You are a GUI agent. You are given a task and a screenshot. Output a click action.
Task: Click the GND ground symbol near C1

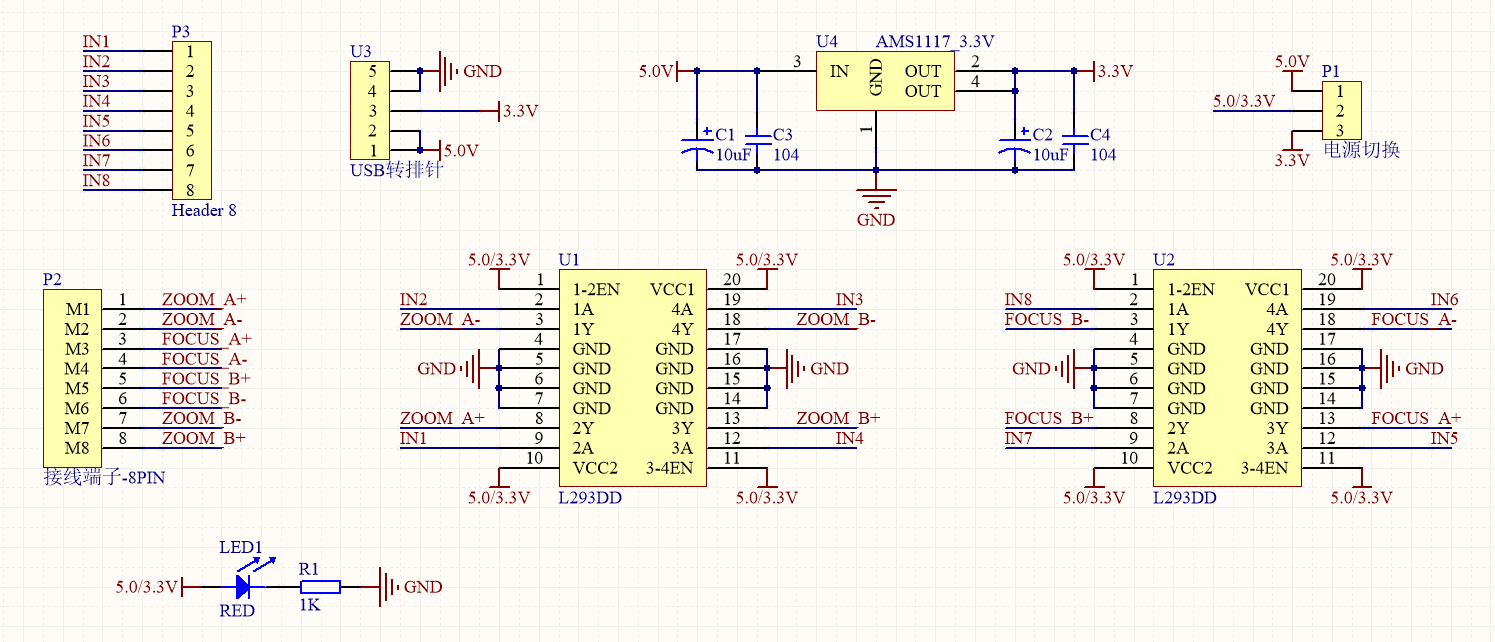[x=877, y=195]
